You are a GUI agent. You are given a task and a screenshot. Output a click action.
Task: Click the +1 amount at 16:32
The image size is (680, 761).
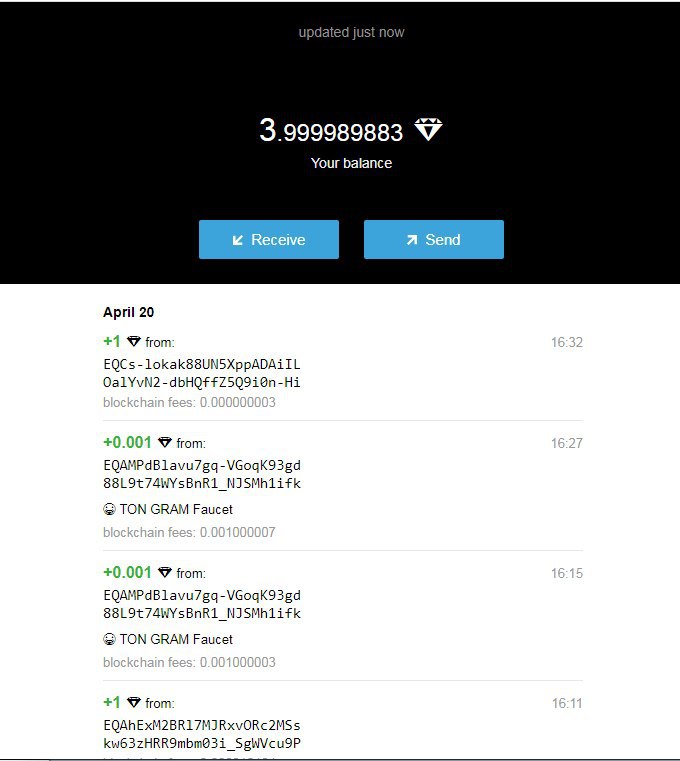[112, 341]
